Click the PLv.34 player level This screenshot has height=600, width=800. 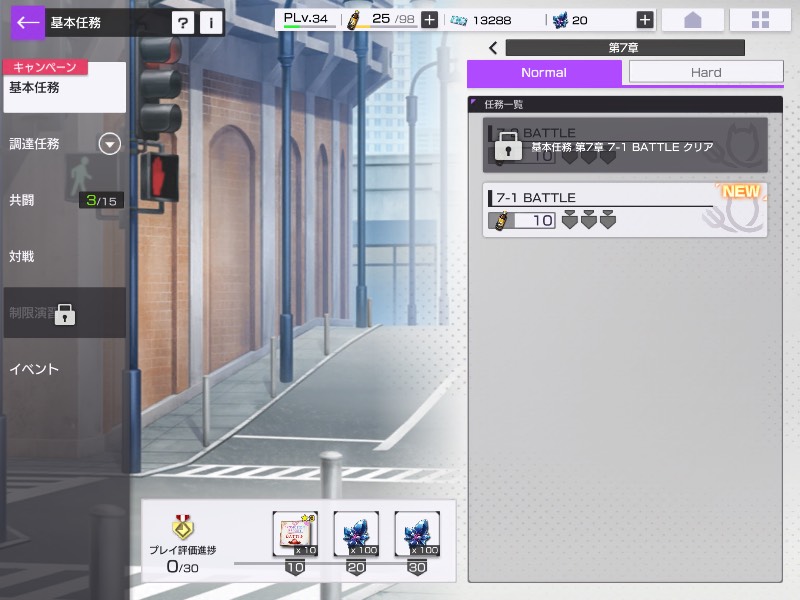(306, 18)
